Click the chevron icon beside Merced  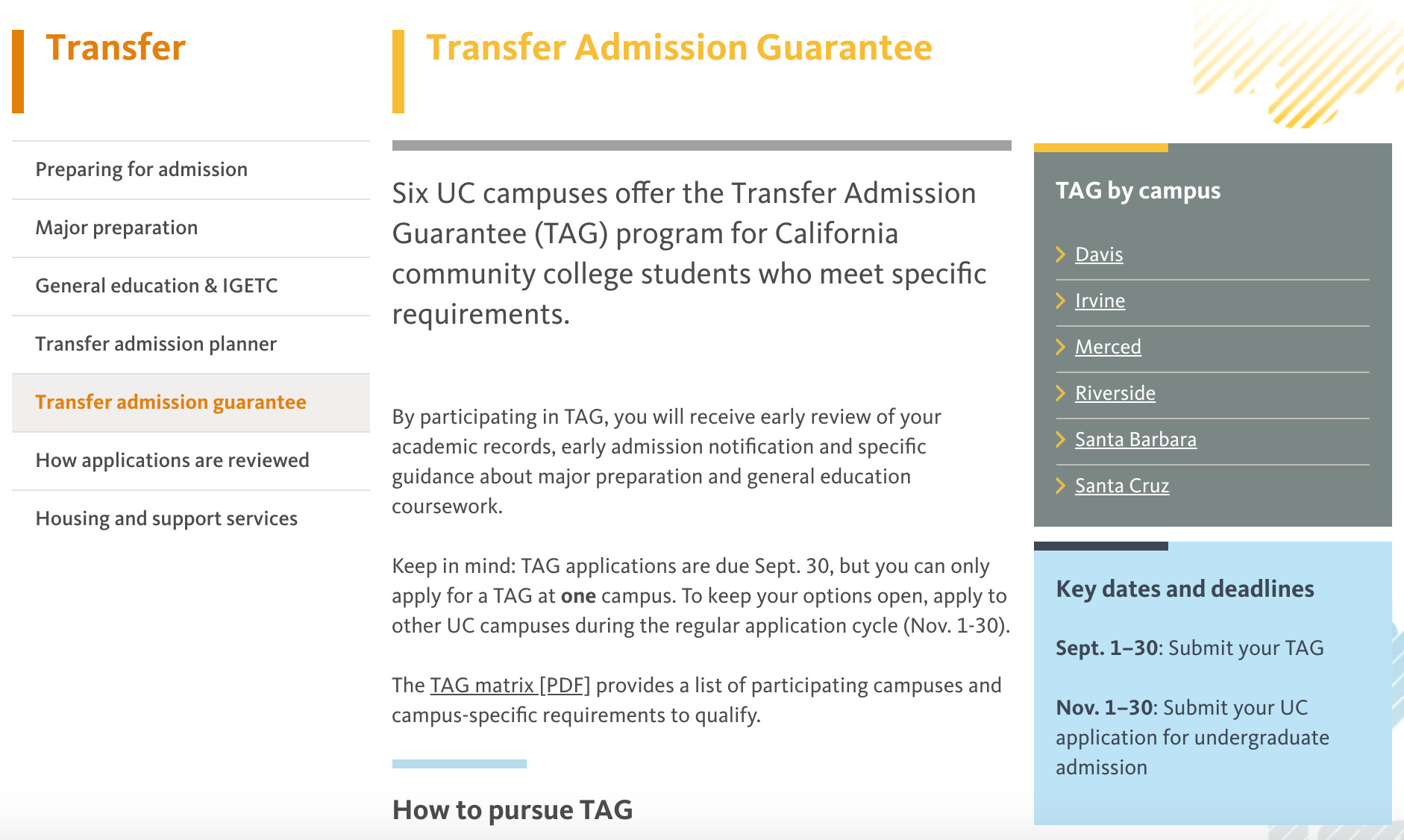click(x=1061, y=347)
